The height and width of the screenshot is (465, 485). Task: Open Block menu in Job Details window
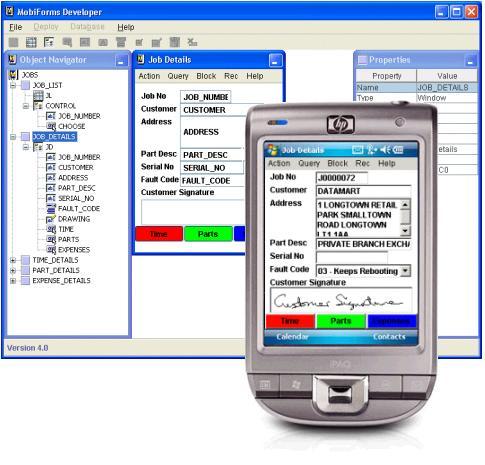(206, 76)
